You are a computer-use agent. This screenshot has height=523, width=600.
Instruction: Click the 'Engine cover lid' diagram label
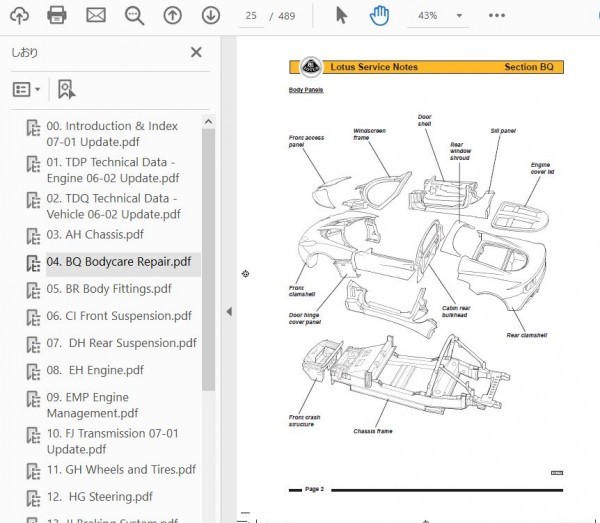[542, 168]
